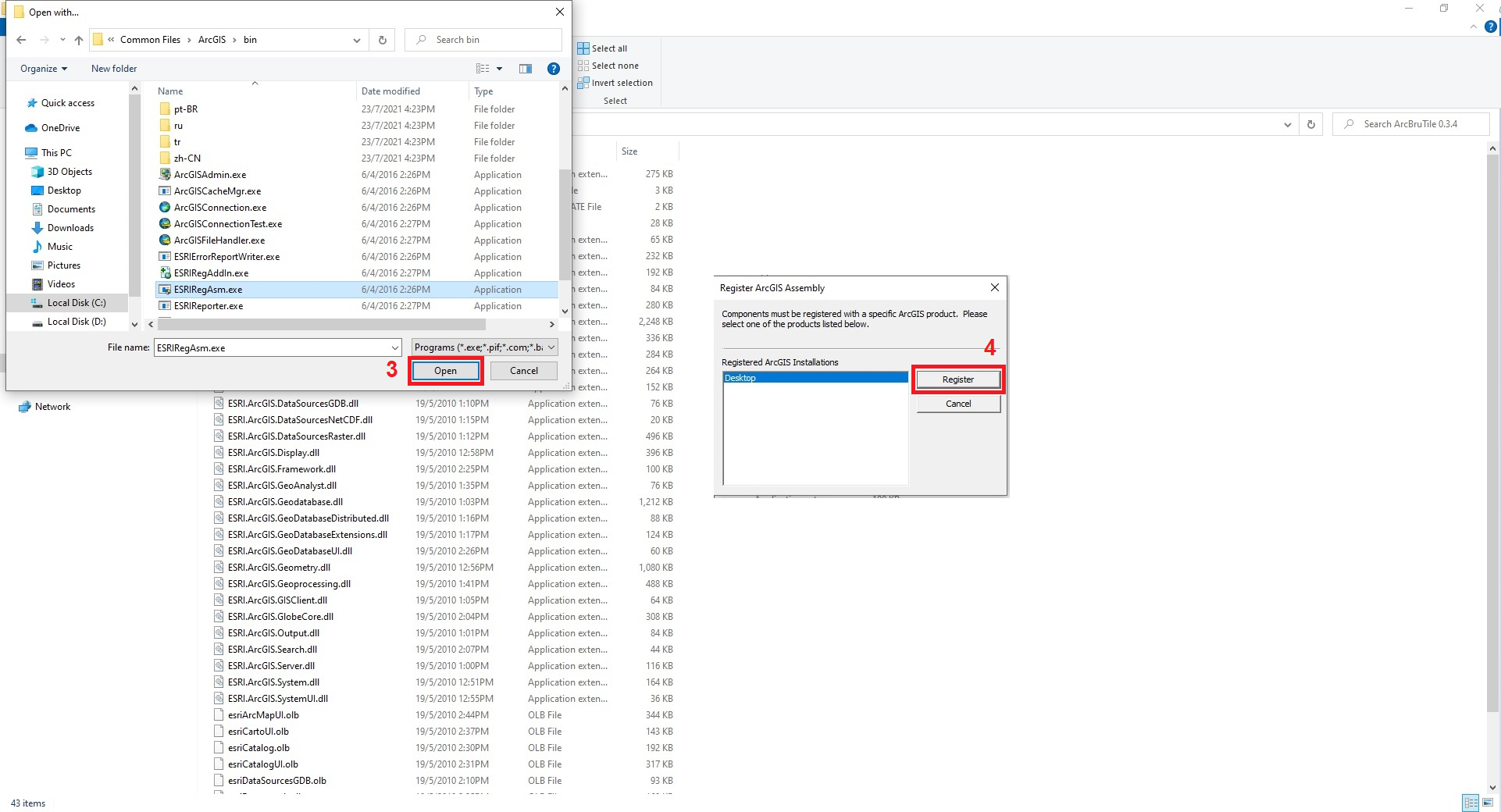
Task: Refresh the Explorer window folder
Action: [x=1311, y=125]
